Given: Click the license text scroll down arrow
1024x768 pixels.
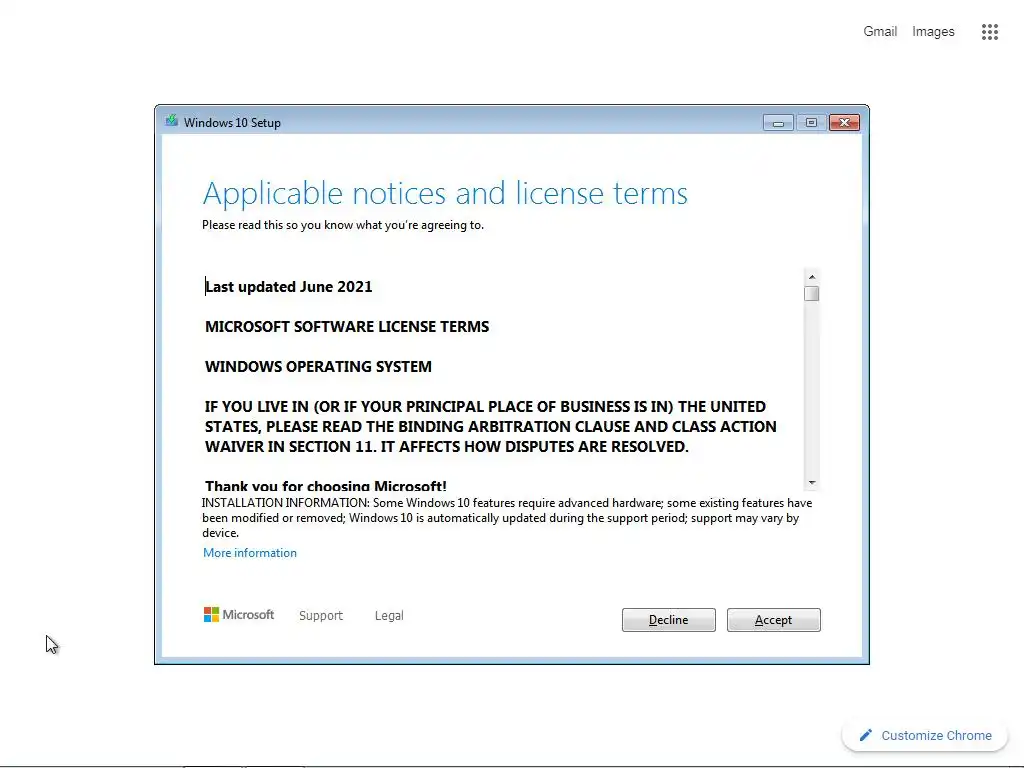Looking at the screenshot, I should tap(812, 483).
